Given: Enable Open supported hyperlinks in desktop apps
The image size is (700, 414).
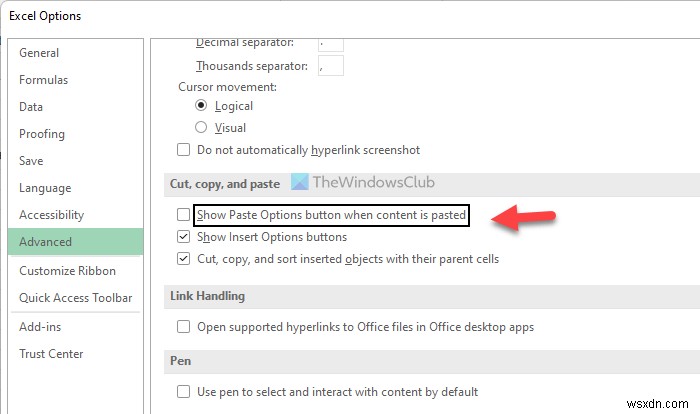Looking at the screenshot, I should tap(183, 327).
